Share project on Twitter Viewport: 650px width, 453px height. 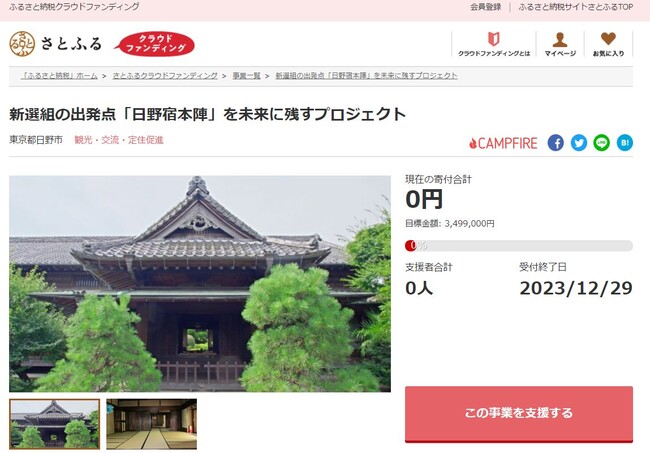tap(579, 143)
